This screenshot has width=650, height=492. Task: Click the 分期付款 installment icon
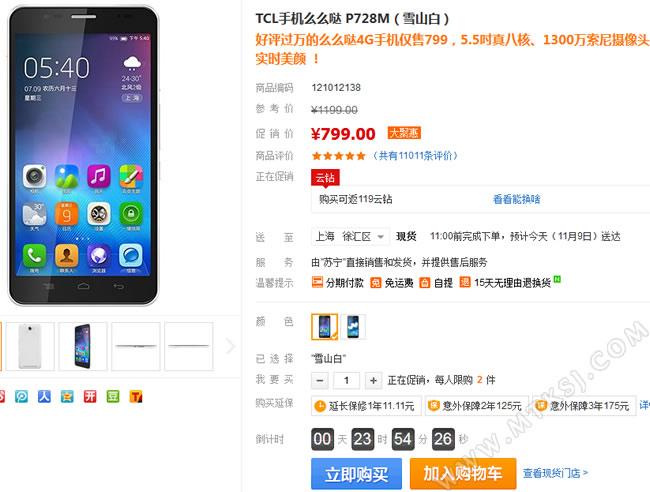click(x=317, y=282)
